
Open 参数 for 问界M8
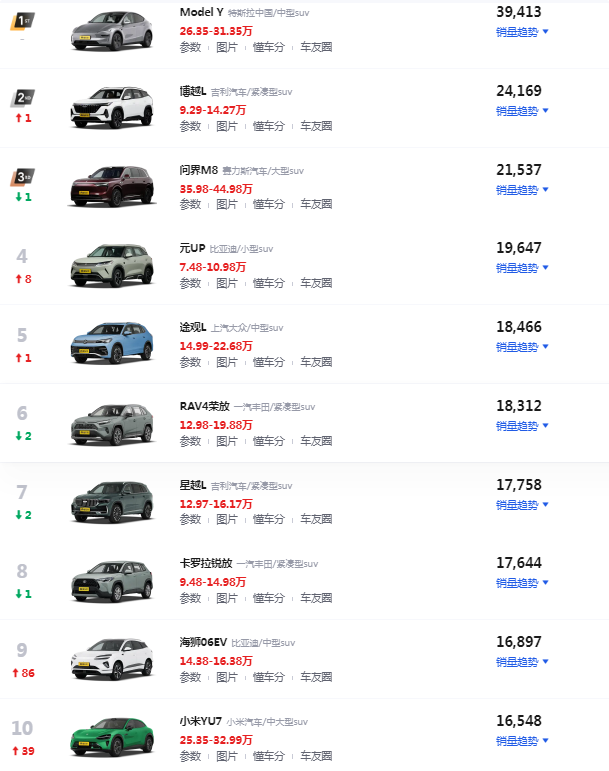(x=190, y=204)
